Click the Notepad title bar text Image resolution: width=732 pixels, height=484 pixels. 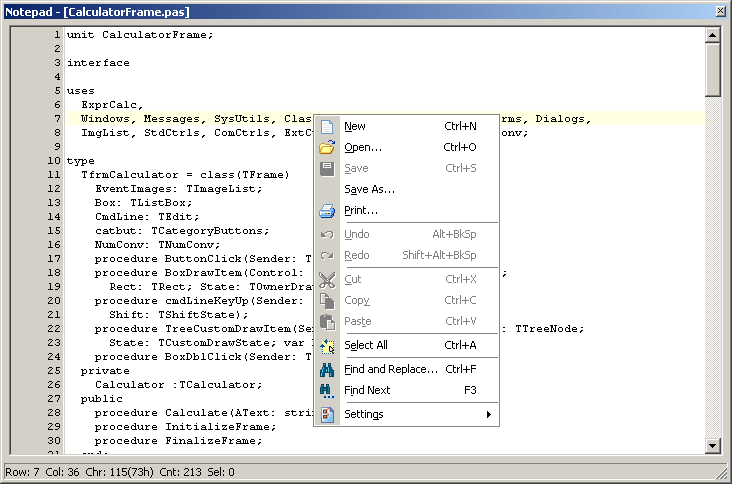tap(97, 12)
